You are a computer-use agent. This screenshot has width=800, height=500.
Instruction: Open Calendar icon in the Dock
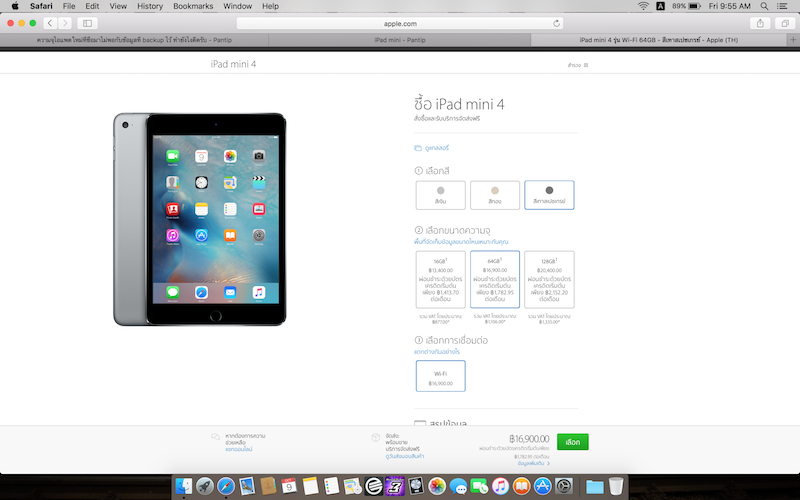289,486
